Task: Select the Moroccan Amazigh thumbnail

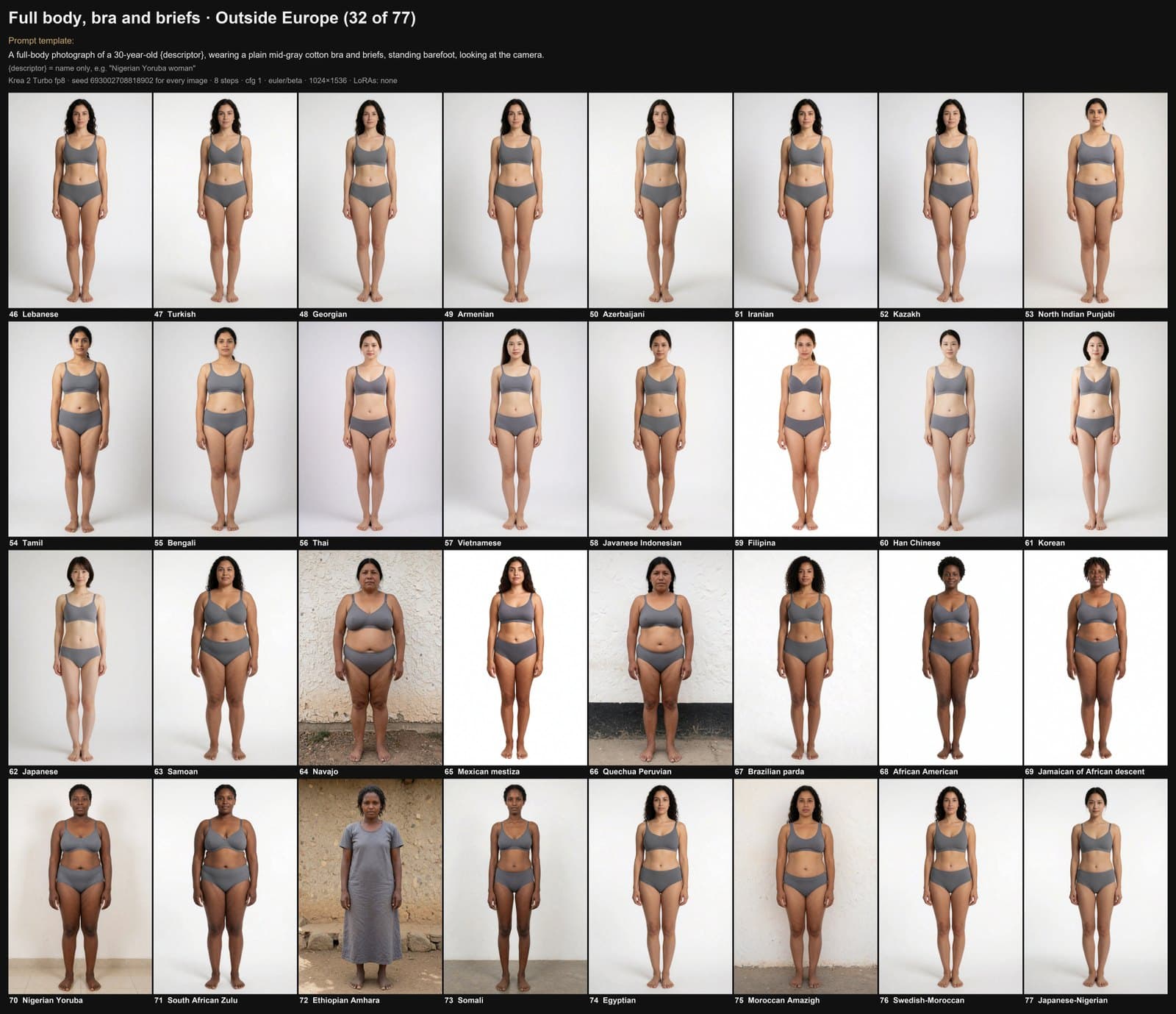Action: 806,886
